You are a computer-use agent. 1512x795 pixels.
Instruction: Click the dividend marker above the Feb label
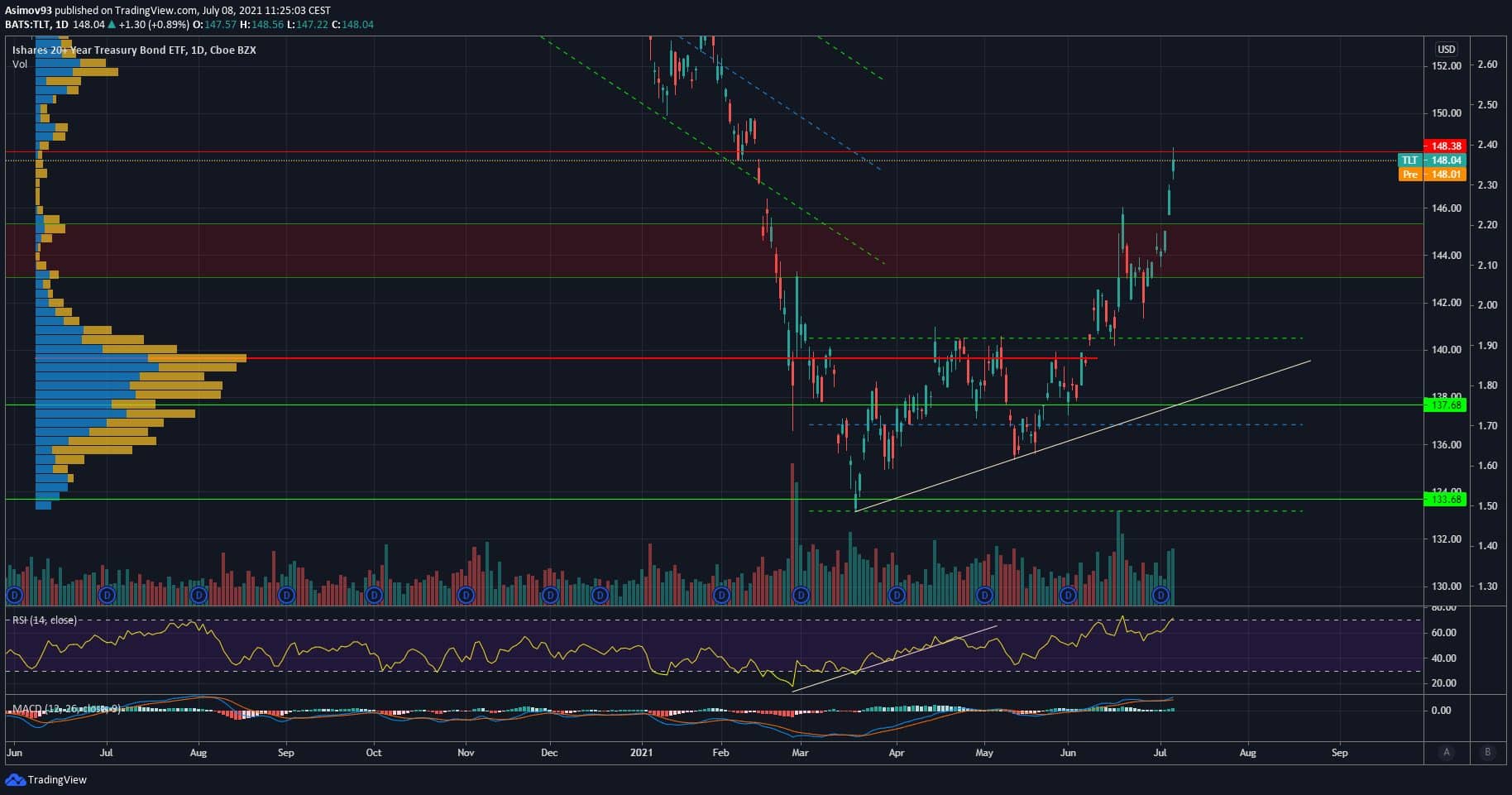(722, 595)
